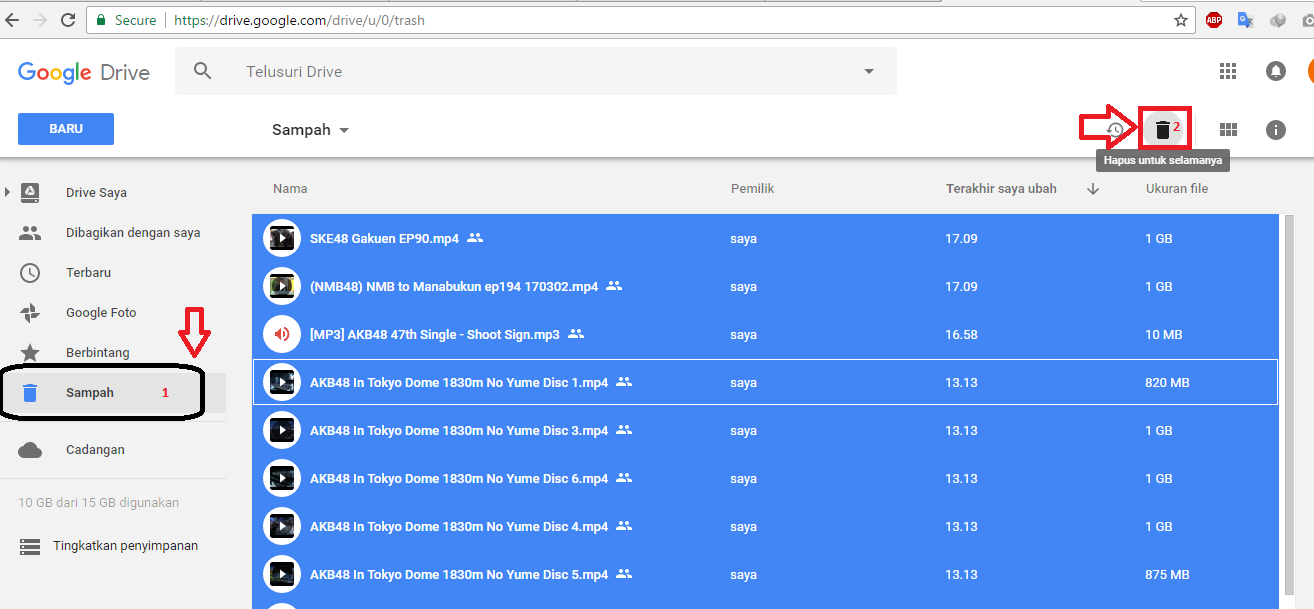The height and width of the screenshot is (609, 1314).
Task: Click the secure lock icon in address bar
Action: pos(101,20)
